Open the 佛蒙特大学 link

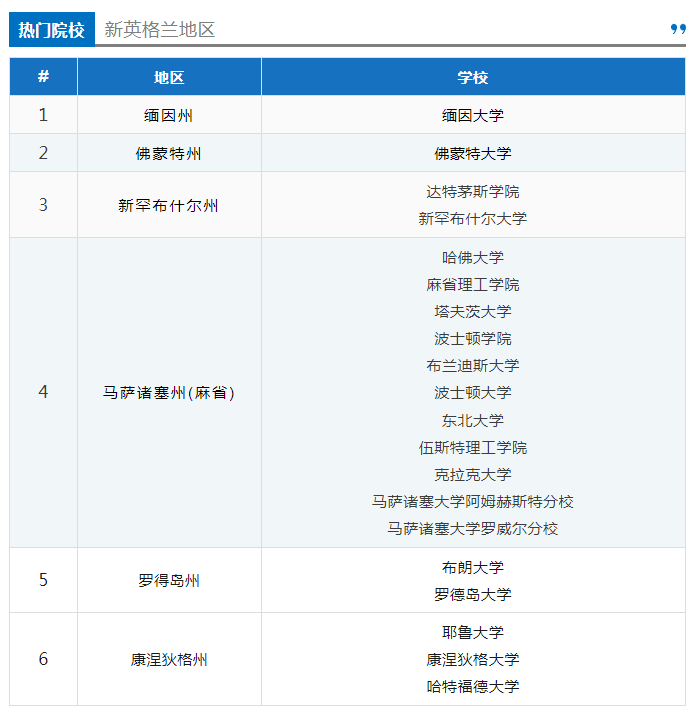473,154
